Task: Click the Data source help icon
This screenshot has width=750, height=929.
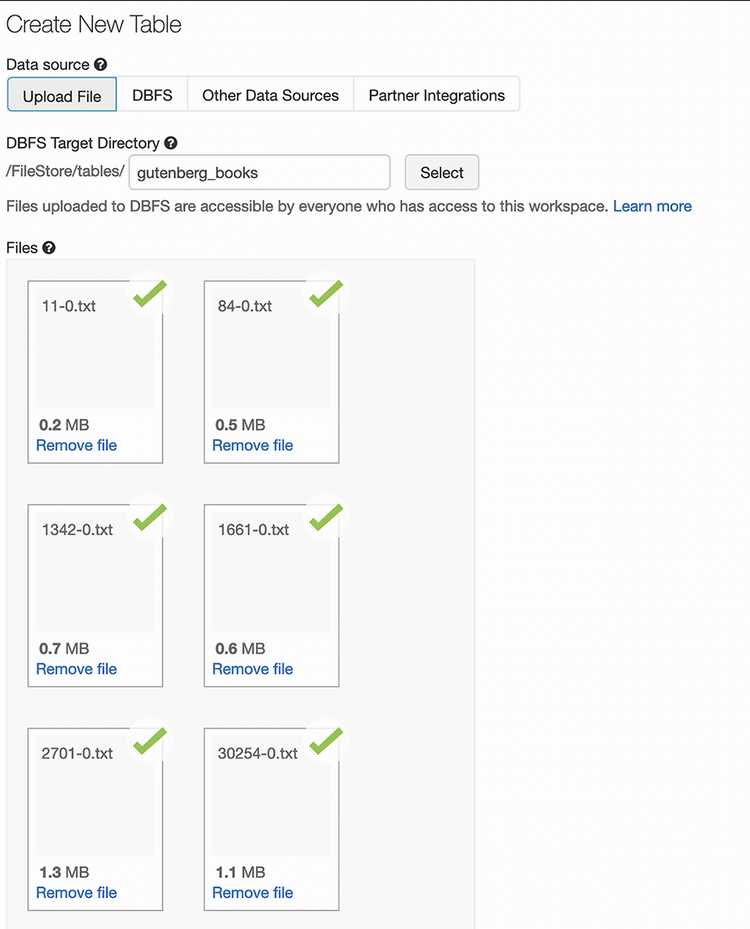Action: [100, 65]
